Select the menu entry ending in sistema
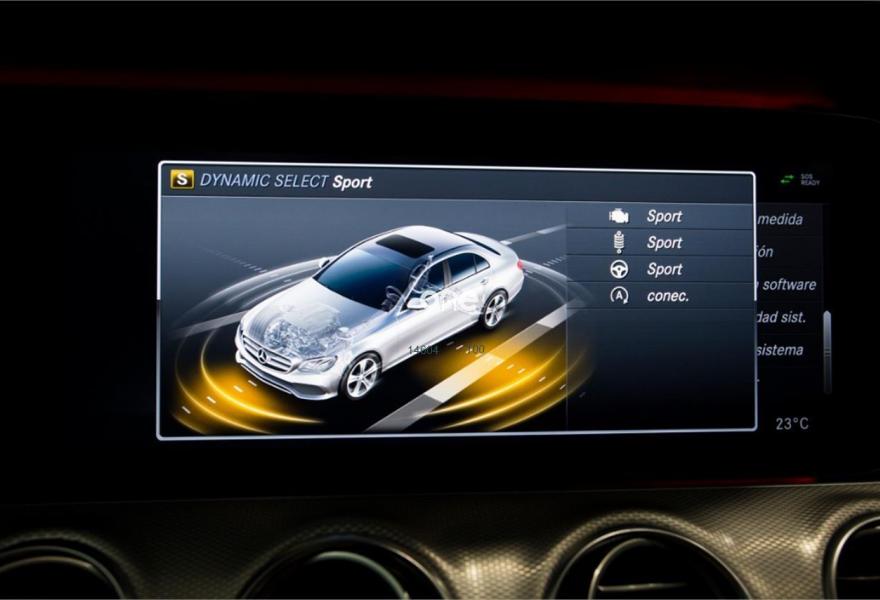The height and width of the screenshot is (600, 880). click(781, 350)
